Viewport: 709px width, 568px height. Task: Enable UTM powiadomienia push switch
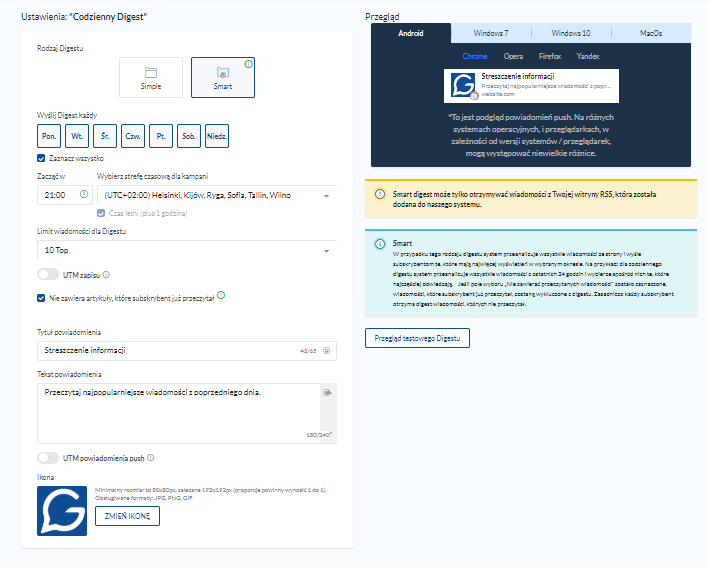(x=48, y=458)
